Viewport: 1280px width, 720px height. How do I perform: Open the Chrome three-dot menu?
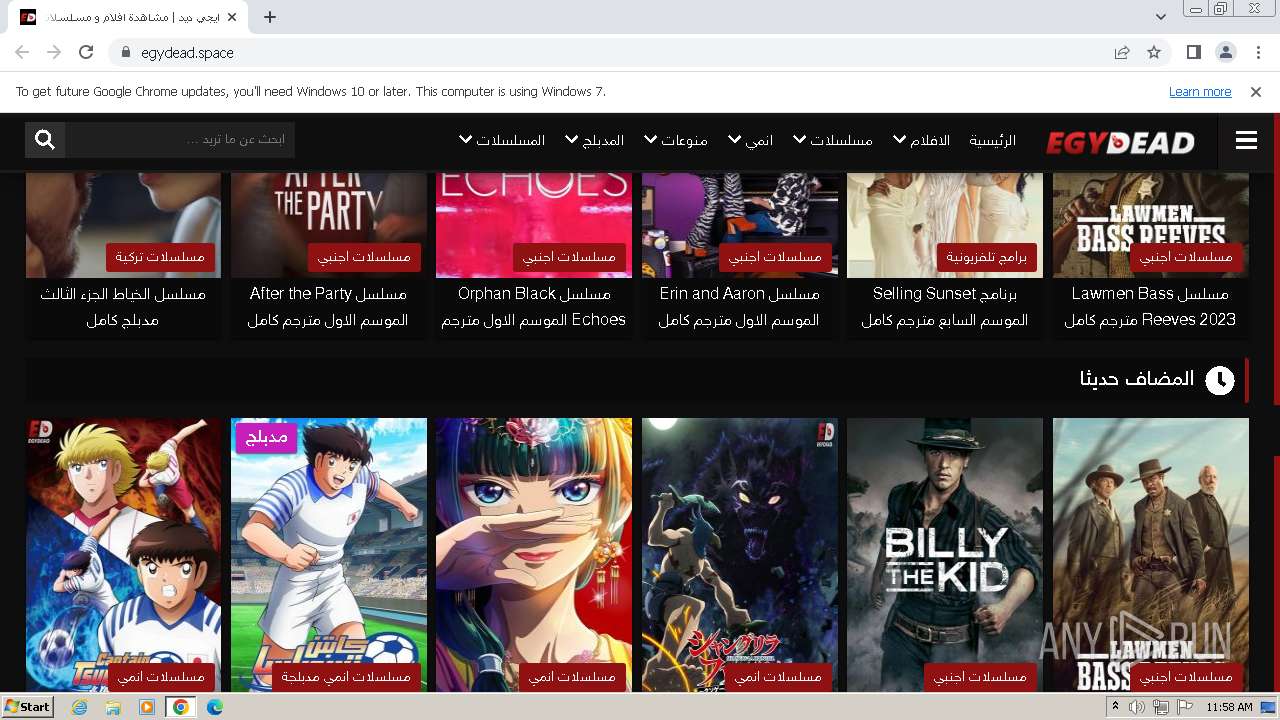1257,52
